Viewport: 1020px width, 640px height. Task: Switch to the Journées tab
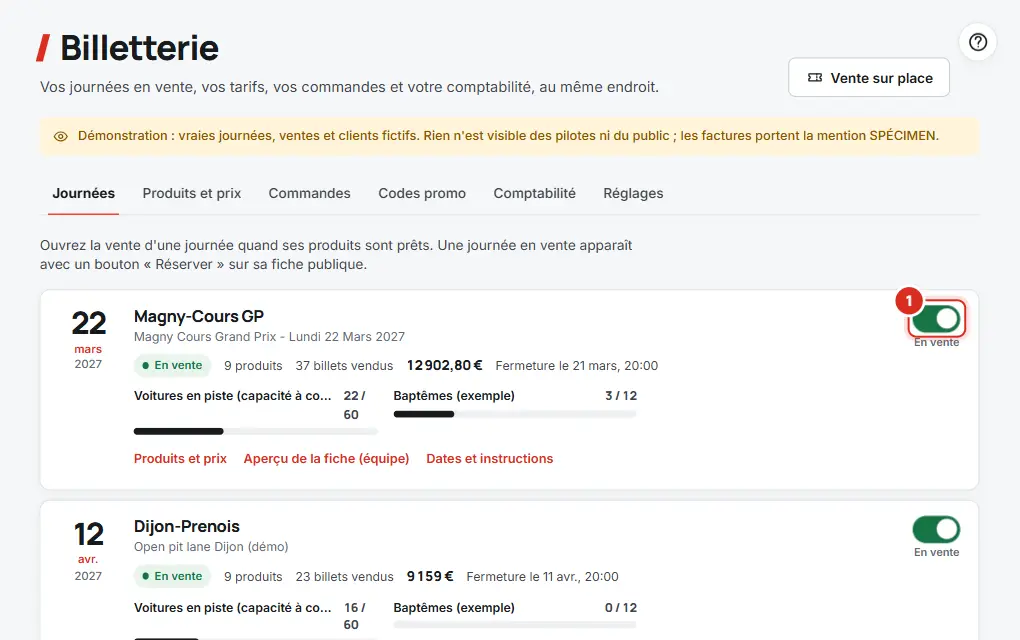tap(83, 193)
